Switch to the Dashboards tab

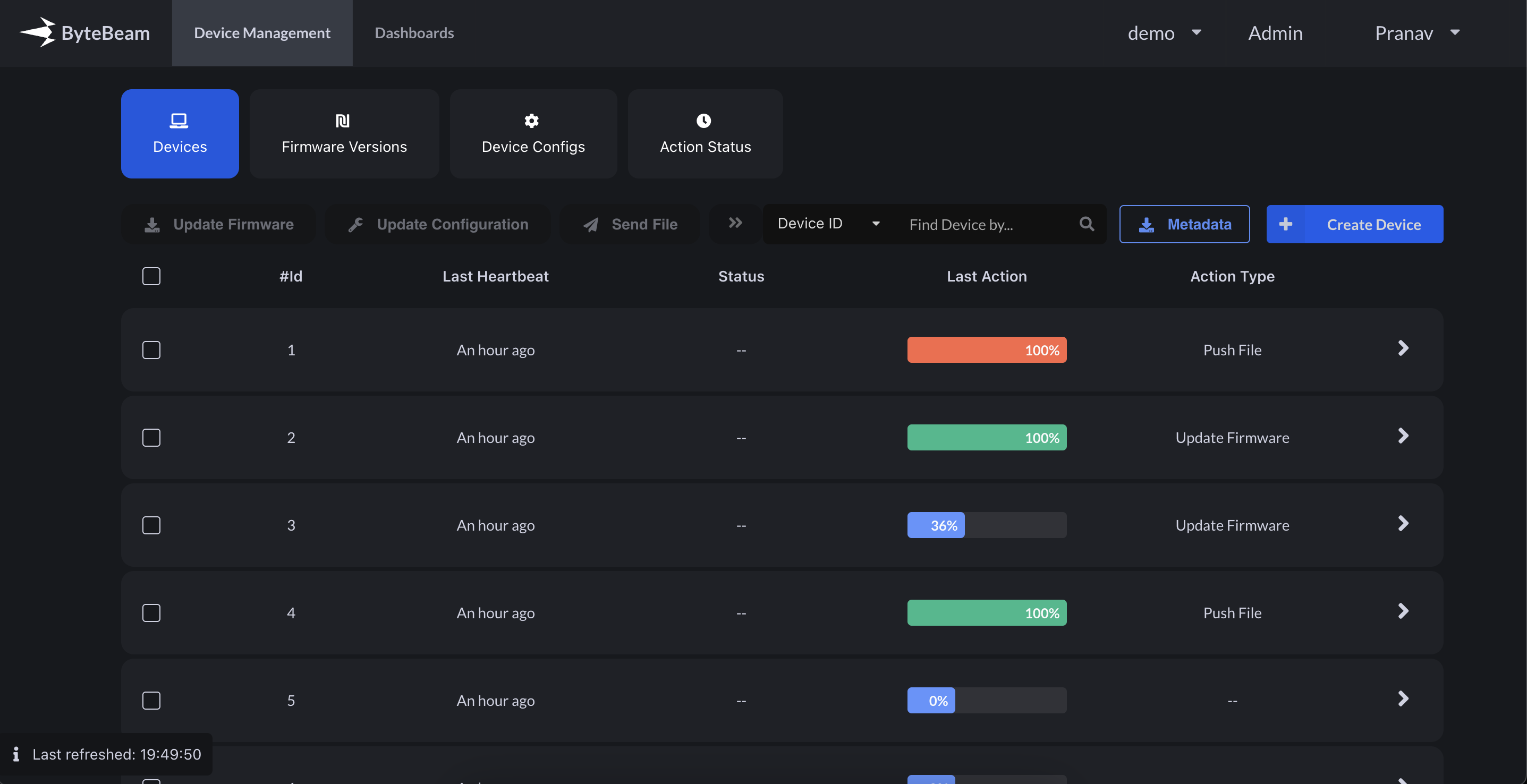414,32
